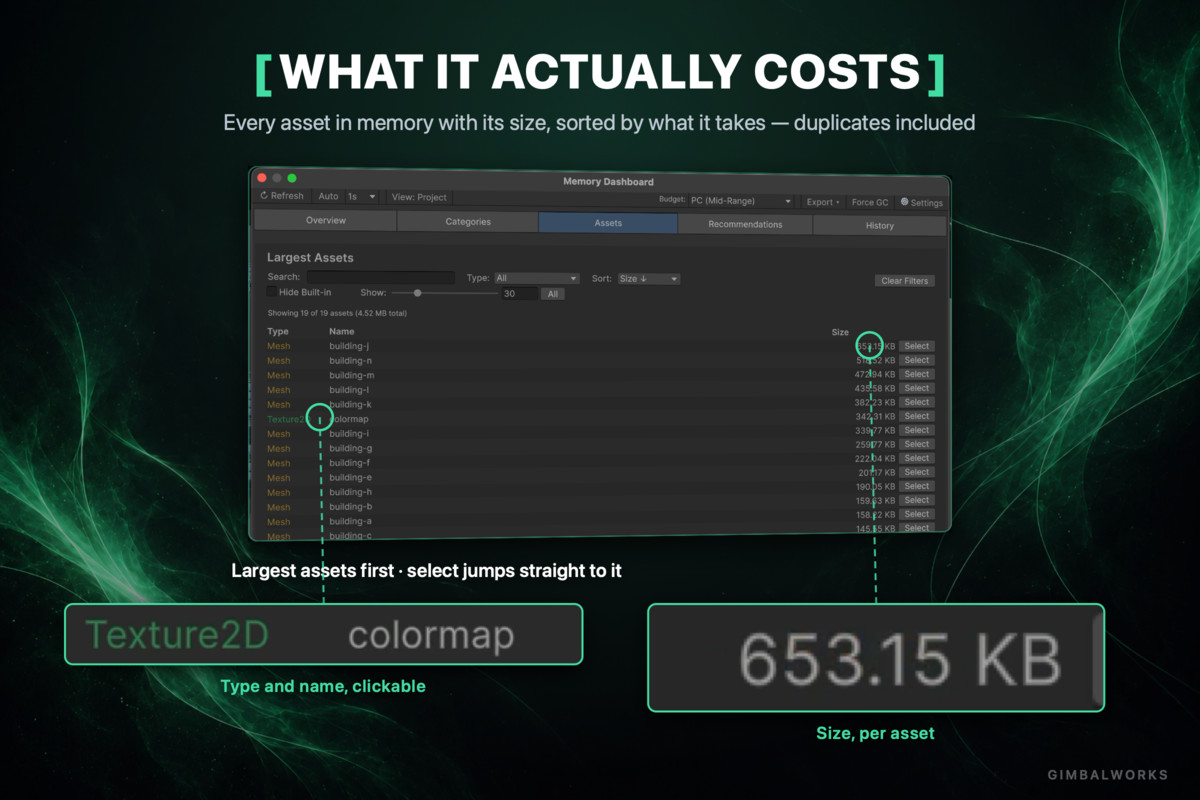The height and width of the screenshot is (800, 1200).
Task: Open the History tab
Action: (879, 226)
